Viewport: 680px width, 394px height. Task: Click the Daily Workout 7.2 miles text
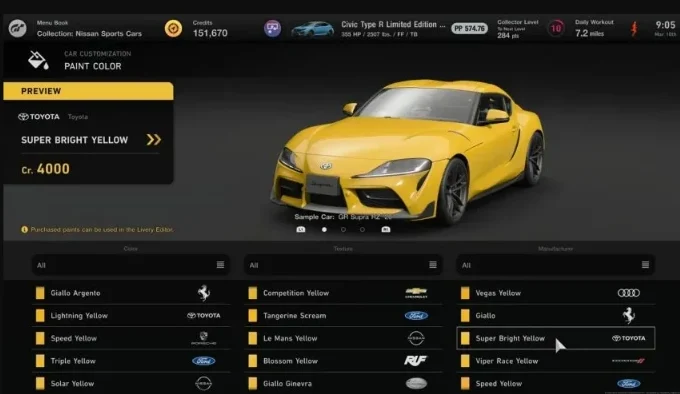(x=594, y=29)
